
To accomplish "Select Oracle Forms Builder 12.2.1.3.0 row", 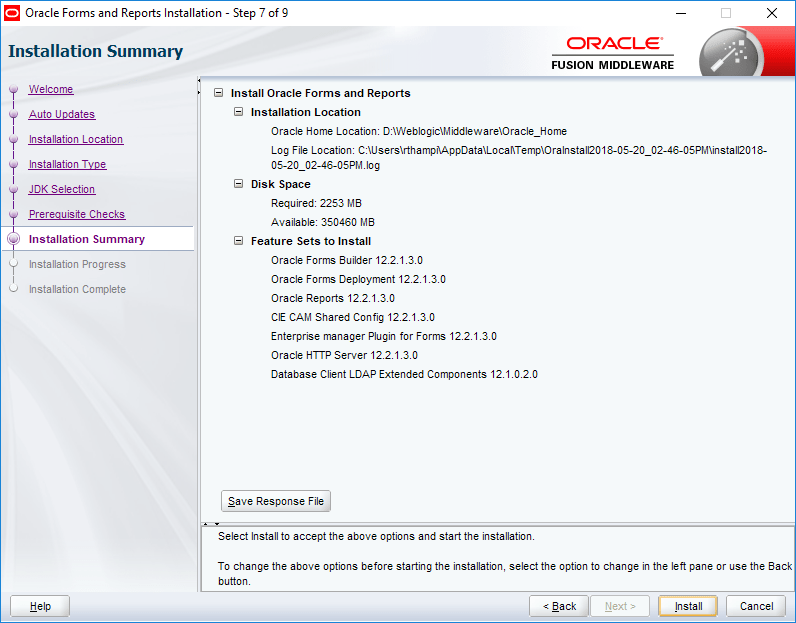I will (x=347, y=260).
